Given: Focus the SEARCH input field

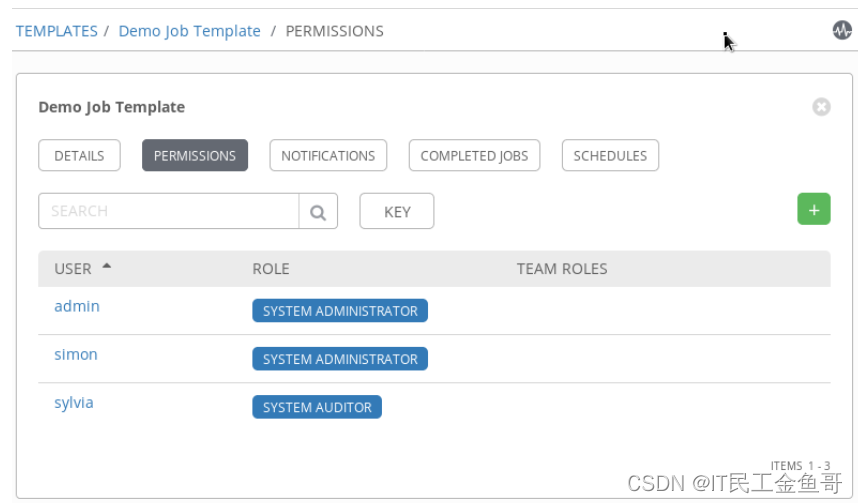Looking at the screenshot, I should 168,212.
